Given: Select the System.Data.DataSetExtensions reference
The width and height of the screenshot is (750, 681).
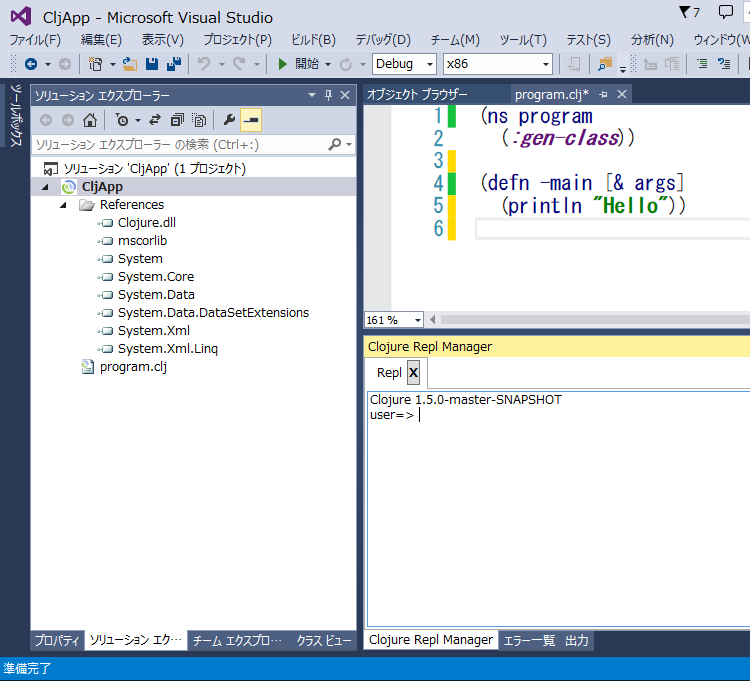Looking at the screenshot, I should (213, 313).
